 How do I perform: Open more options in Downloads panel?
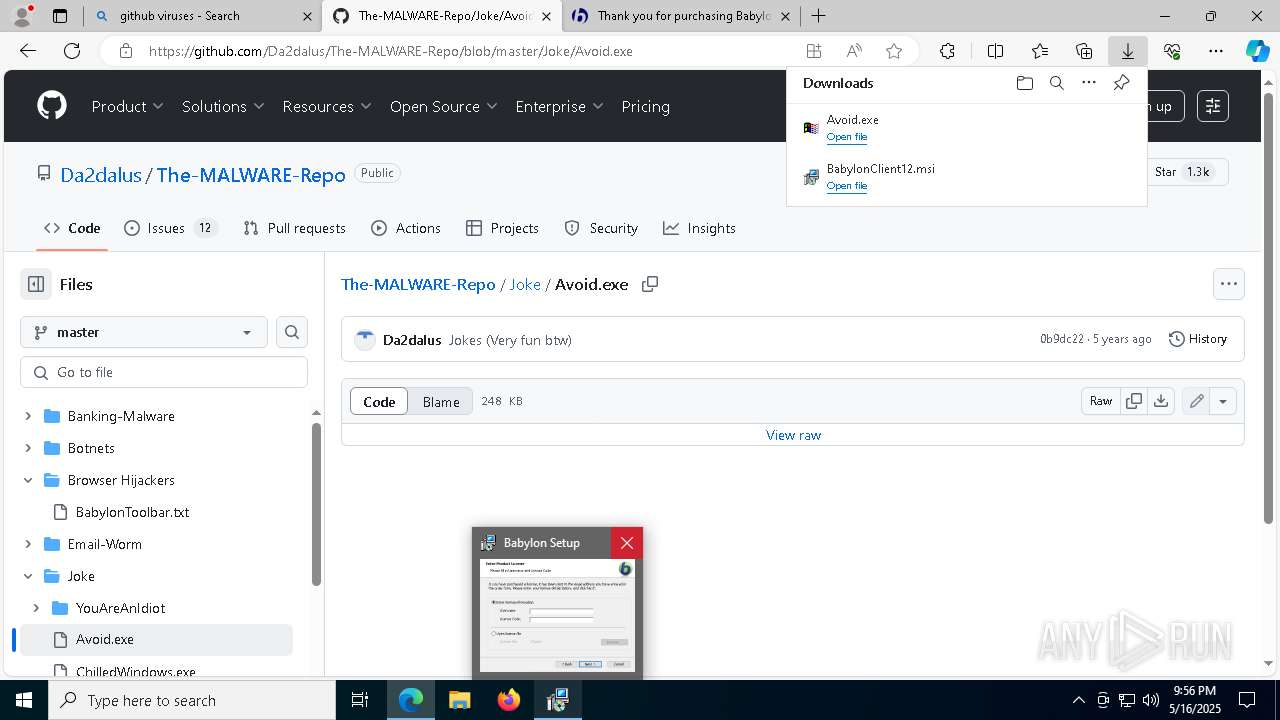1089,83
